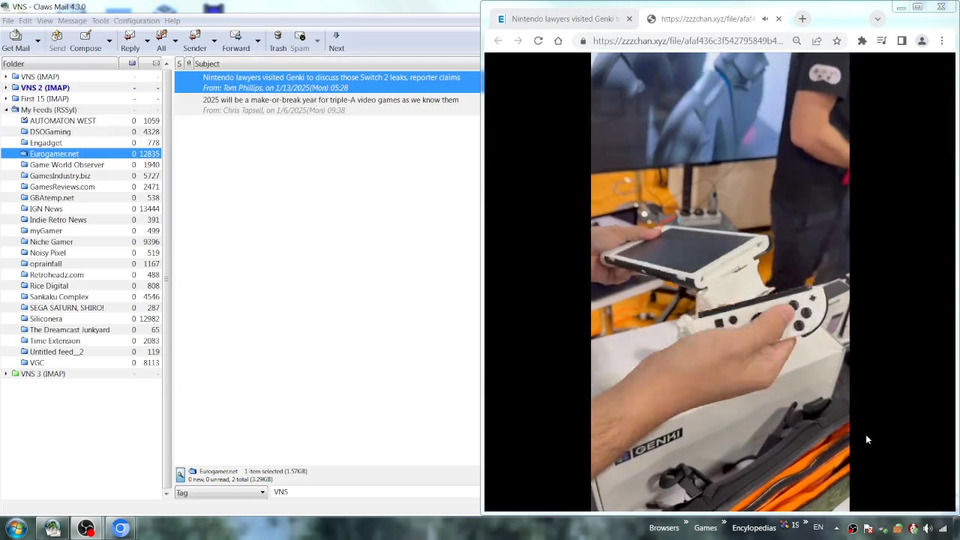Click the Reply to Sender icon

195,40
